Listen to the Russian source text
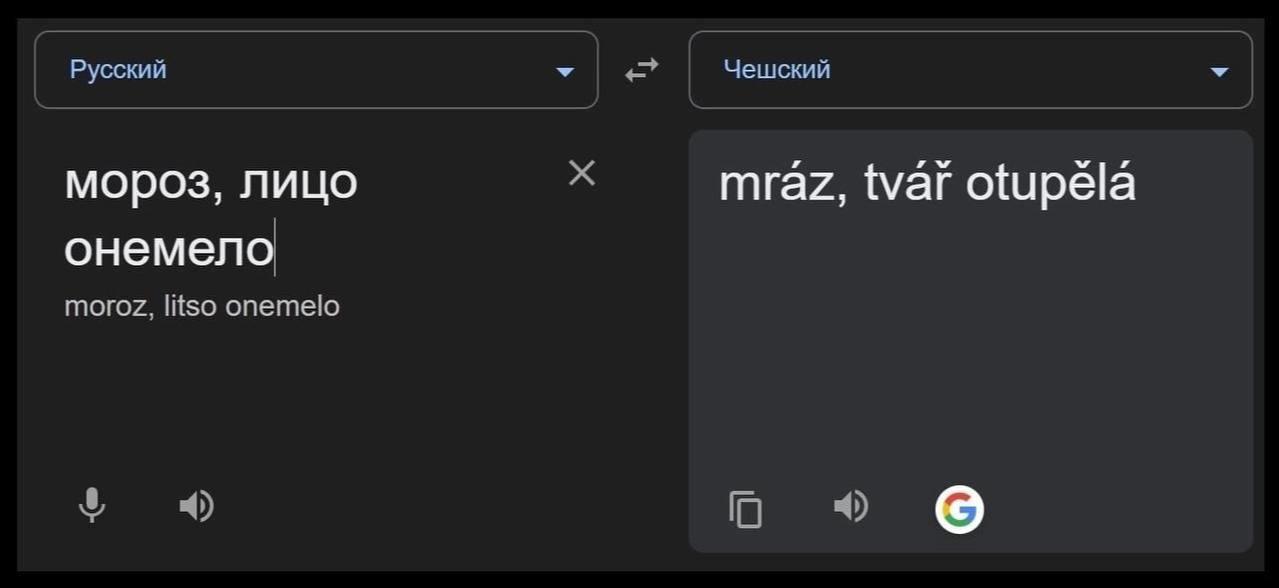 point(196,506)
